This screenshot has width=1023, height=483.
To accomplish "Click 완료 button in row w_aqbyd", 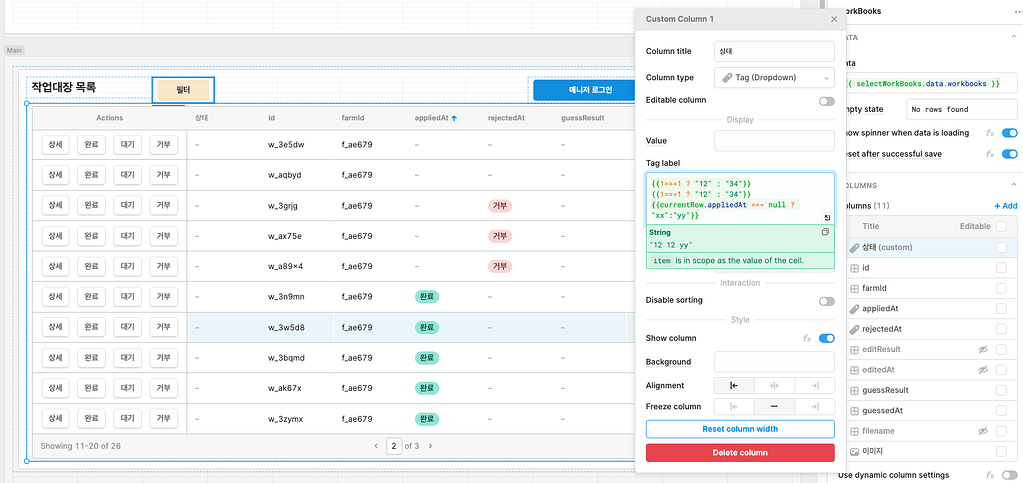I will (91, 175).
